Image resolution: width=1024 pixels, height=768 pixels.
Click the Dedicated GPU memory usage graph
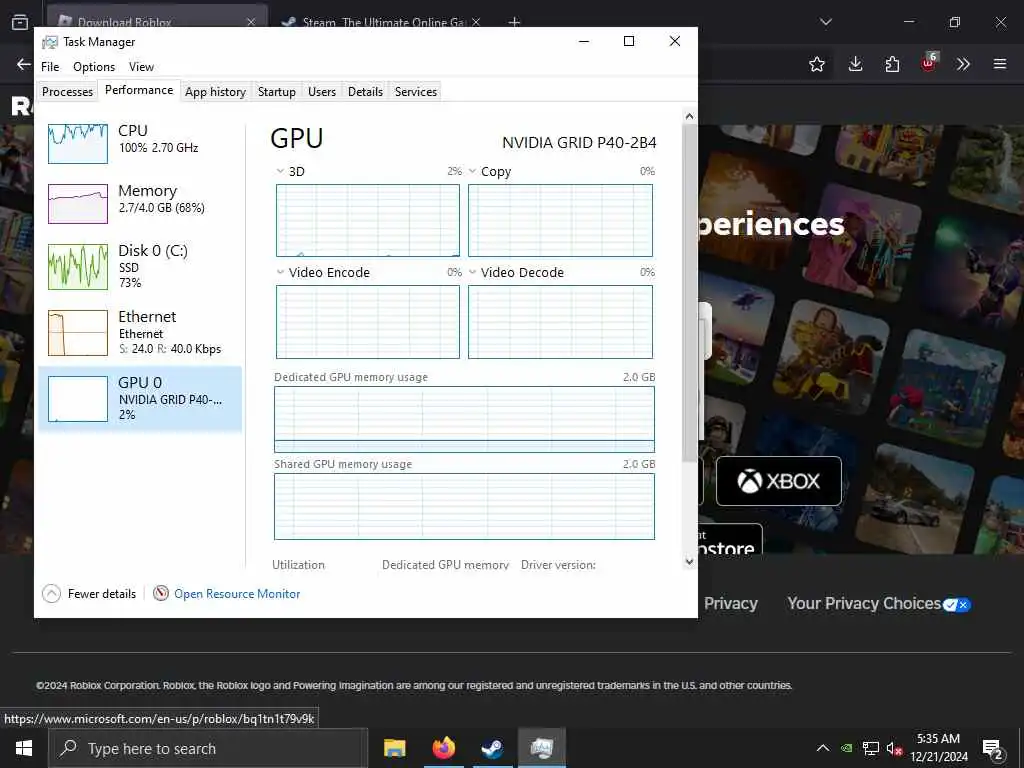pyautogui.click(x=464, y=419)
